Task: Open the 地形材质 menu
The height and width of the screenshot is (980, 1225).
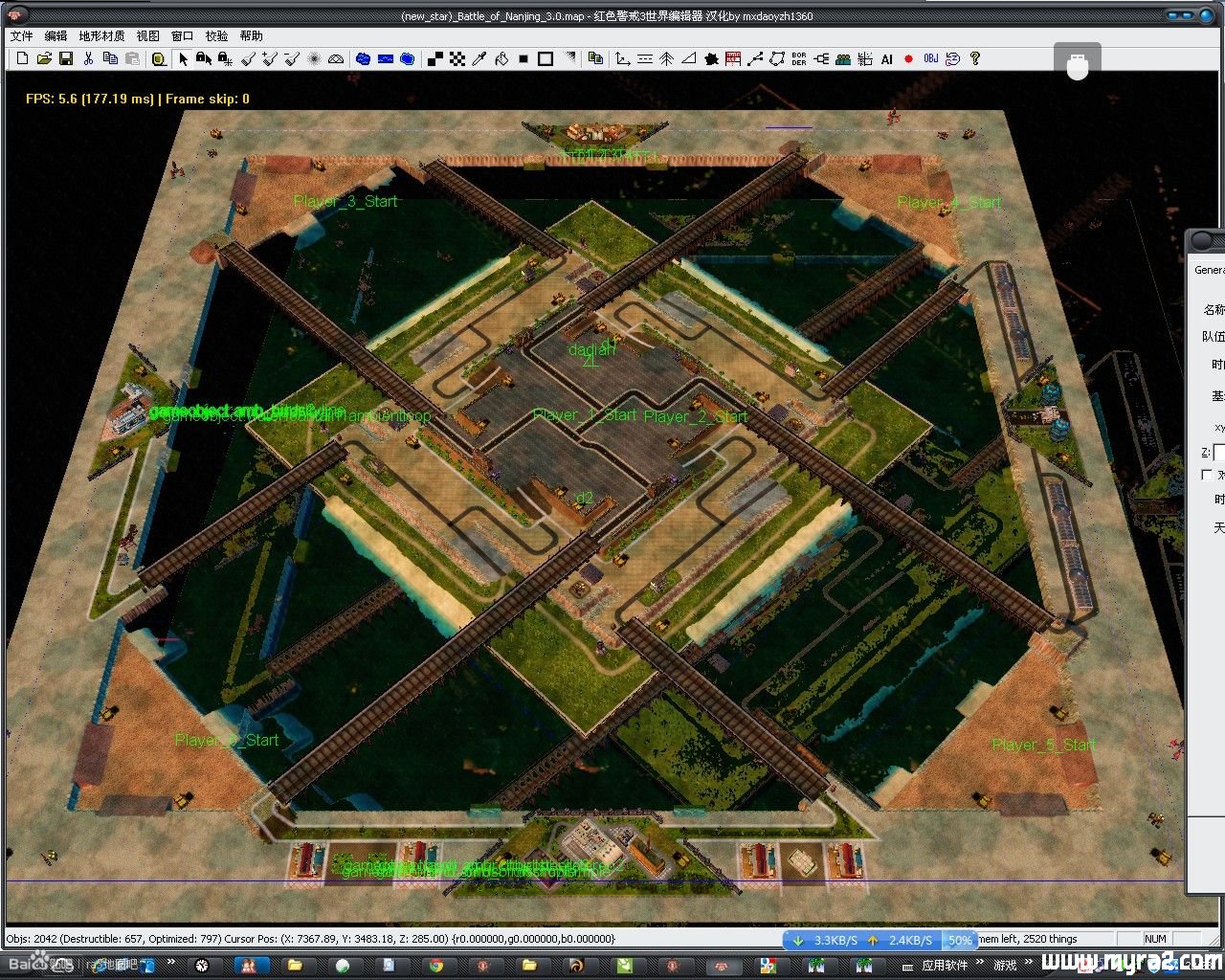Action: pyautogui.click(x=101, y=36)
